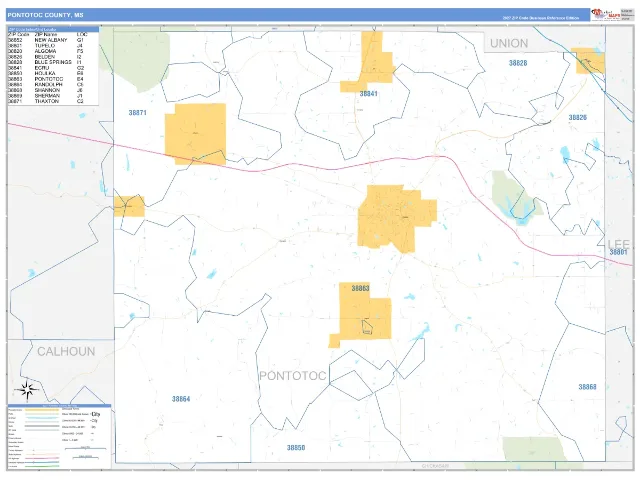640x480 pixels.
Task: Click the PONTOTOC COUNTY, MS title
Action: click(x=45, y=15)
